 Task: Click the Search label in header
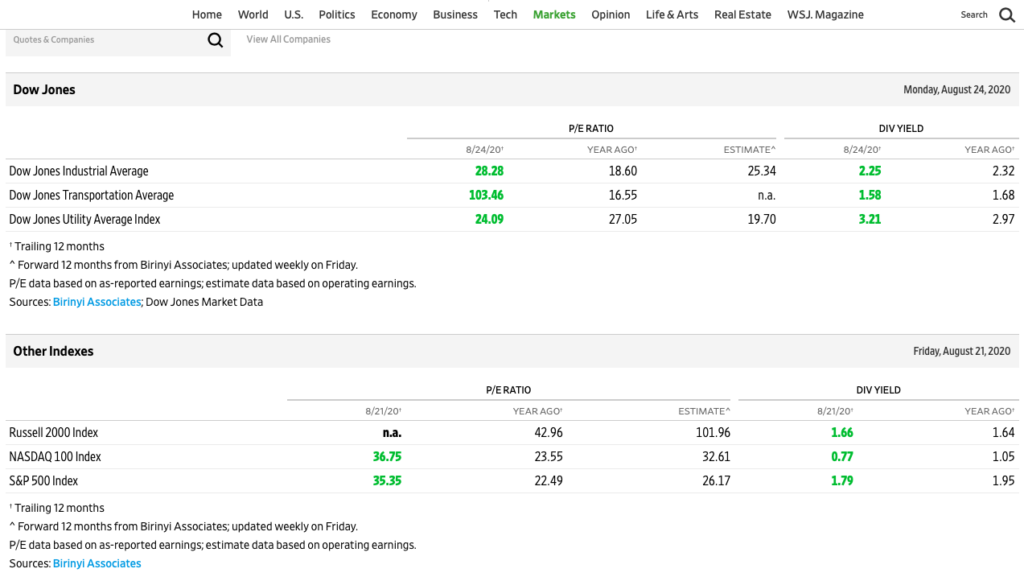[974, 15]
